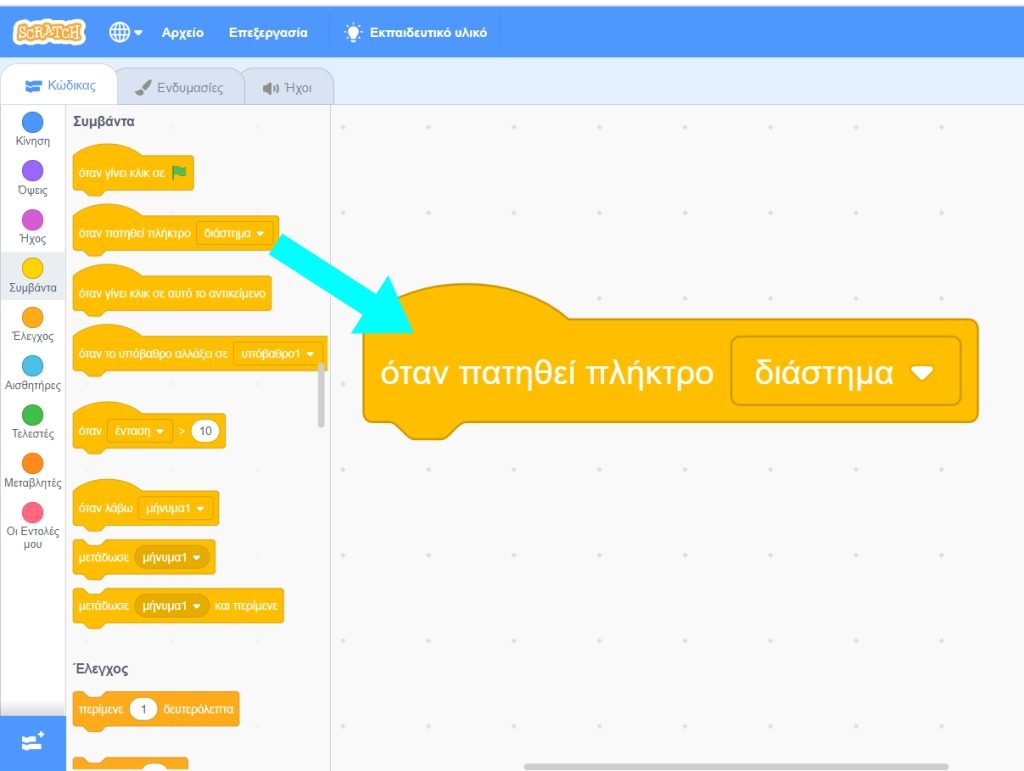Select the Ήχος magenta category circle
Image resolution: width=1024 pixels, height=771 pixels.
coord(33,220)
